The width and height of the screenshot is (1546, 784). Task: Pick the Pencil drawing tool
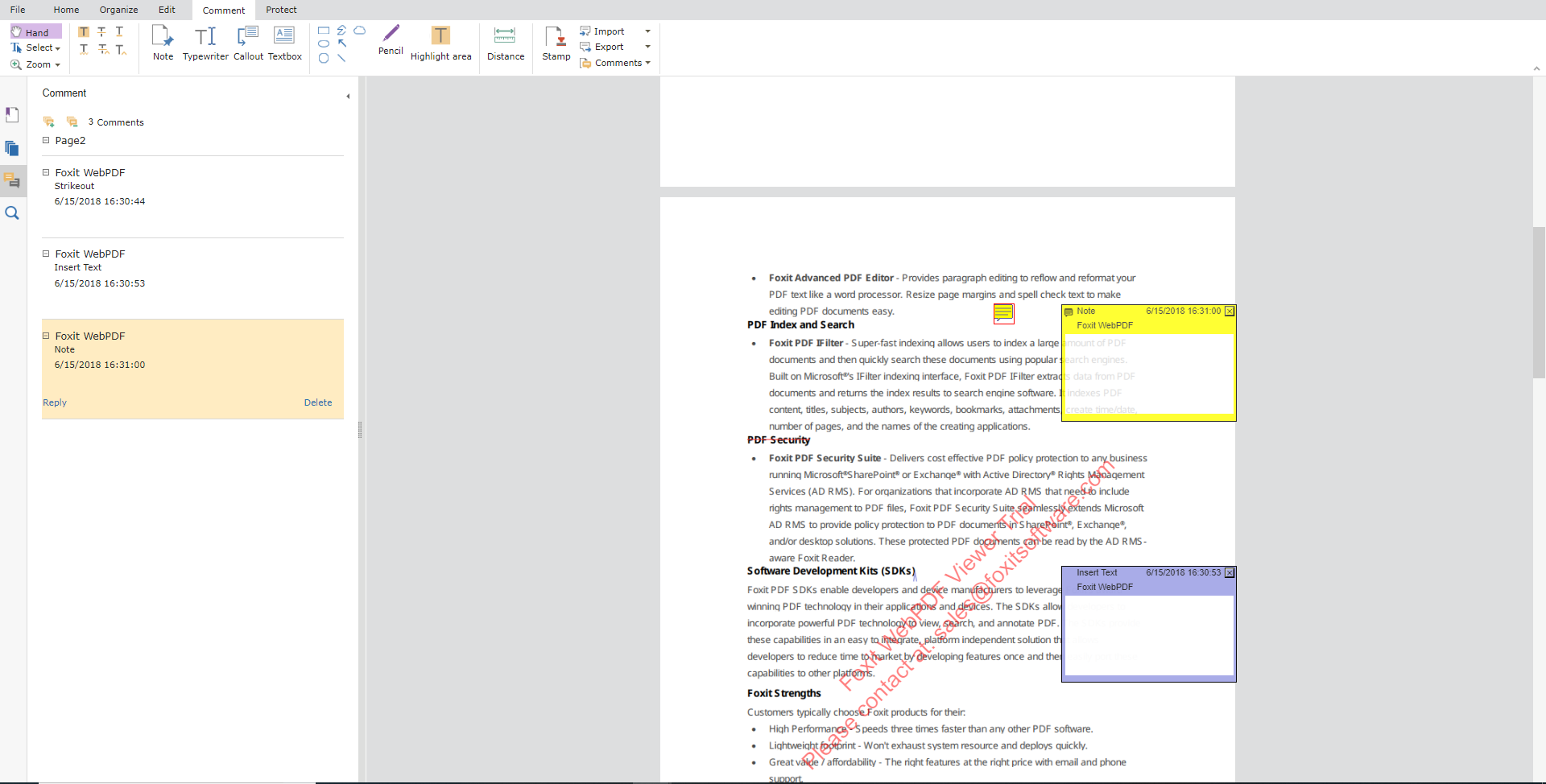coord(391,40)
